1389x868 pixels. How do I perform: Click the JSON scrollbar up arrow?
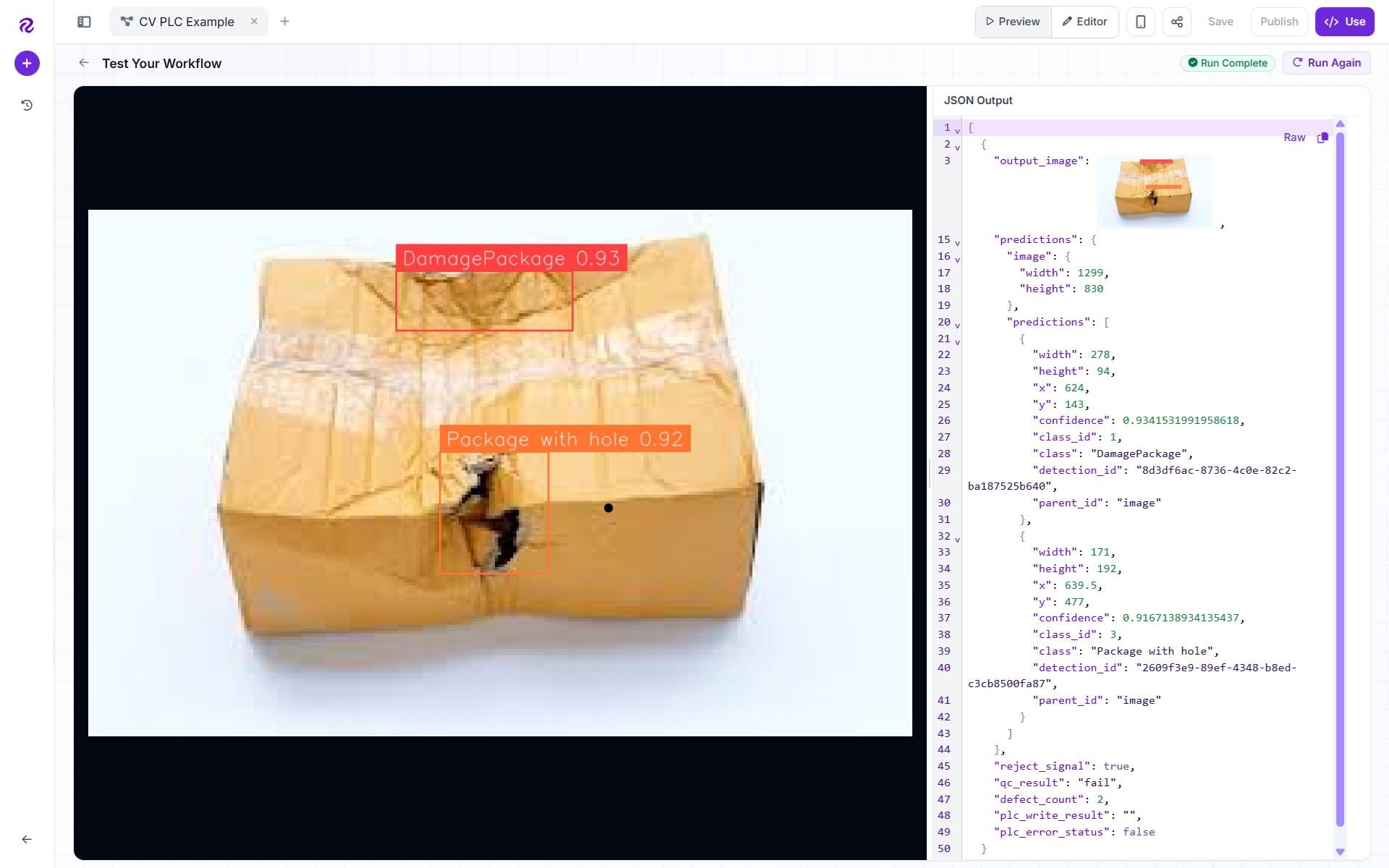[1340, 124]
